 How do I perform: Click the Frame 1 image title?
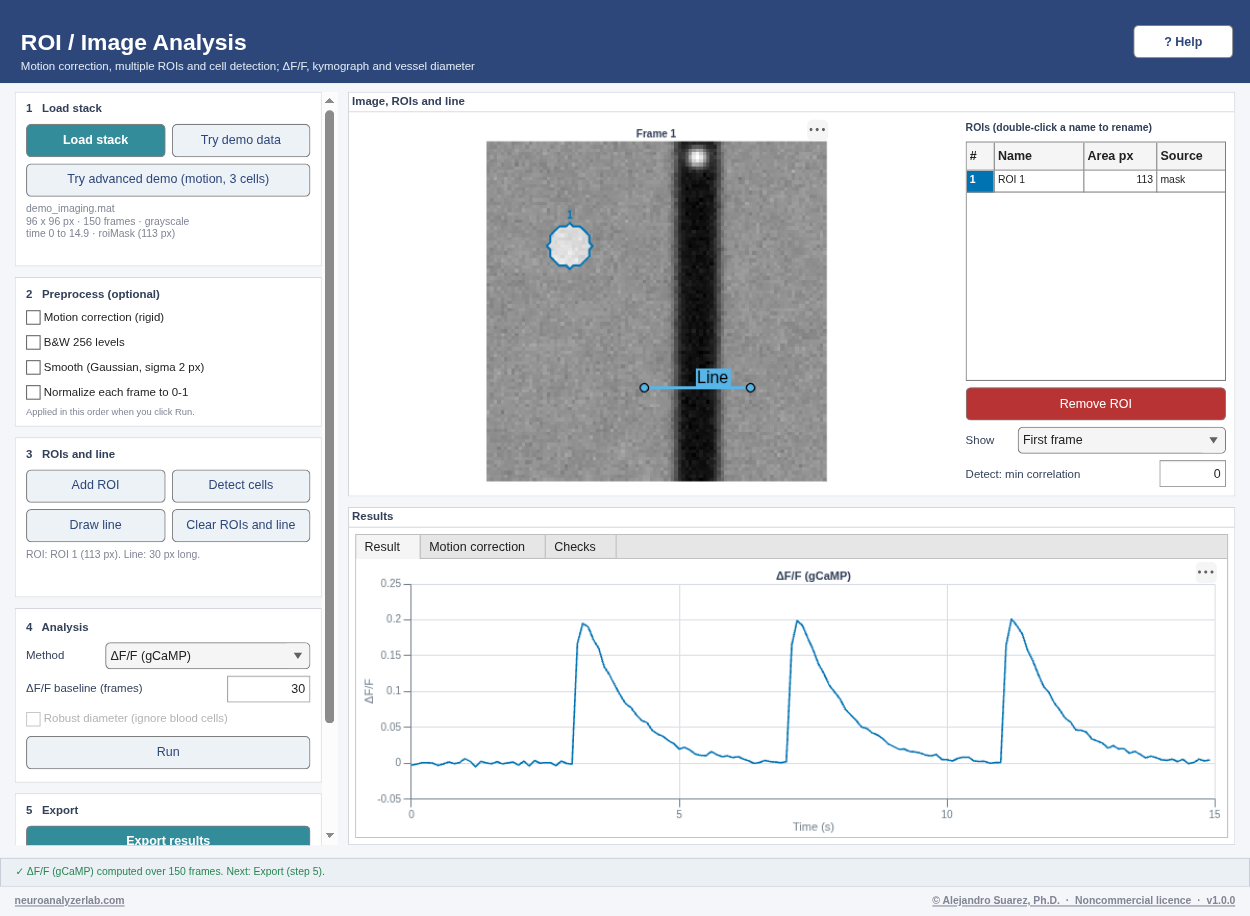point(656,134)
